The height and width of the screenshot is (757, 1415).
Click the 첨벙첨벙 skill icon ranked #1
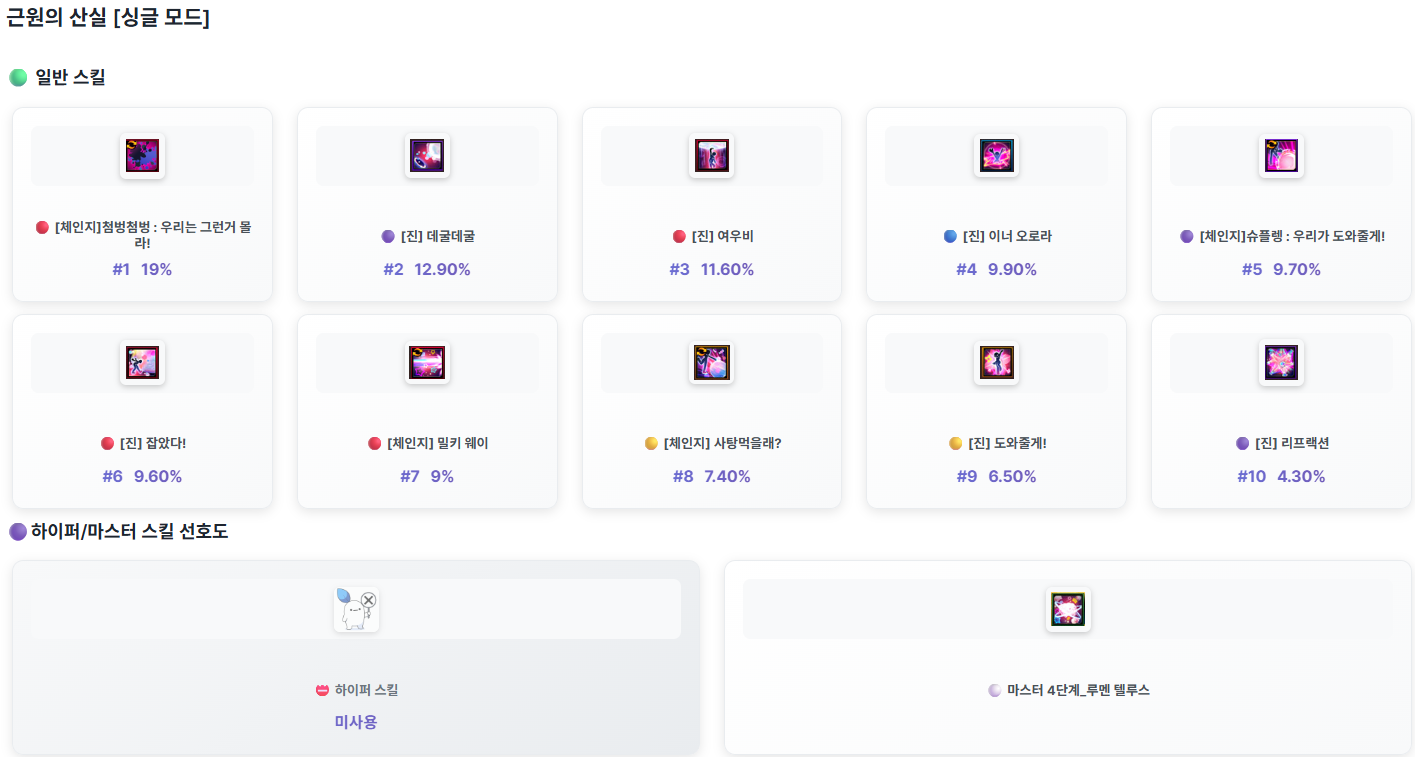[x=143, y=156]
